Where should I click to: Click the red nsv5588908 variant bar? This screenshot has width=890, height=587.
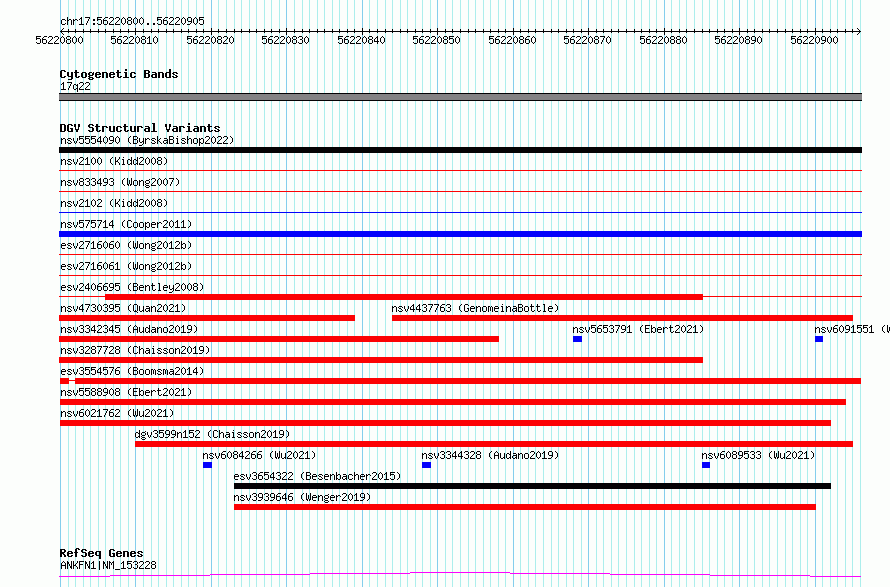(x=452, y=402)
